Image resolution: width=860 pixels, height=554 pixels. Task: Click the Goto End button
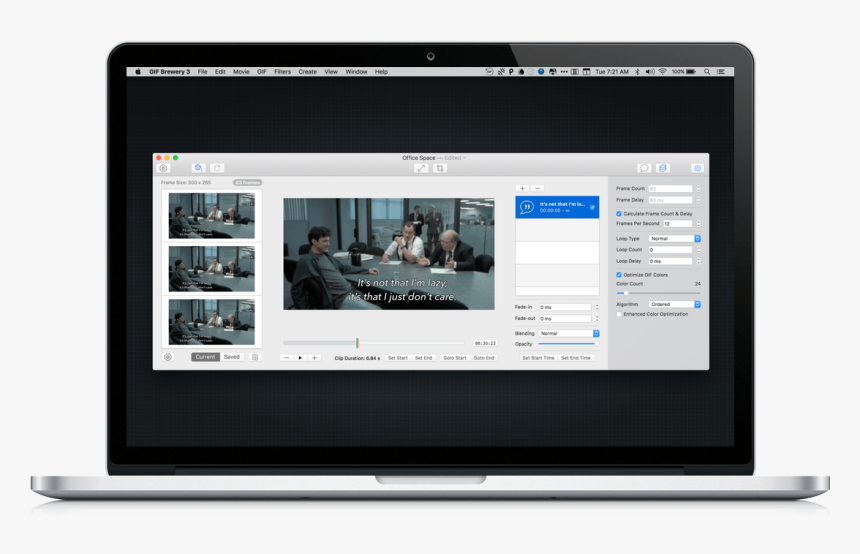click(x=484, y=358)
